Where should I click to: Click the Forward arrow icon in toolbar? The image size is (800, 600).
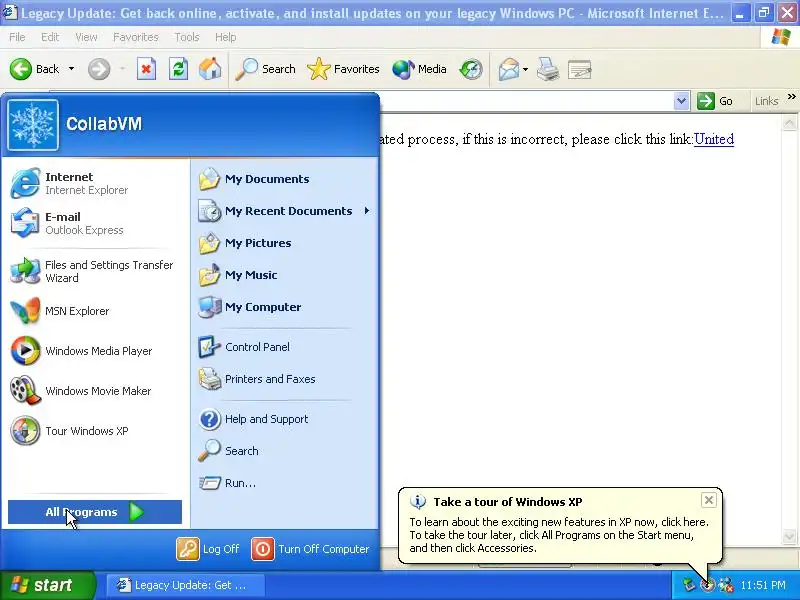(x=98, y=69)
